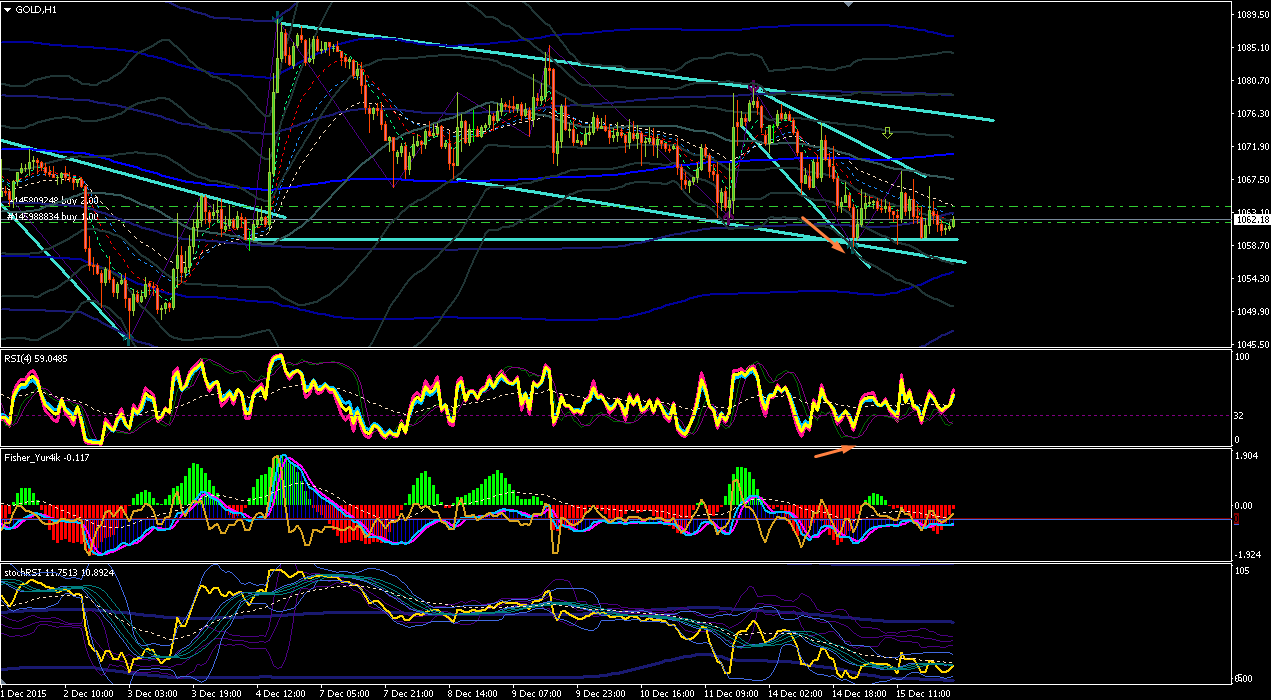Select the yellow down-arrow object on chart

(887, 132)
